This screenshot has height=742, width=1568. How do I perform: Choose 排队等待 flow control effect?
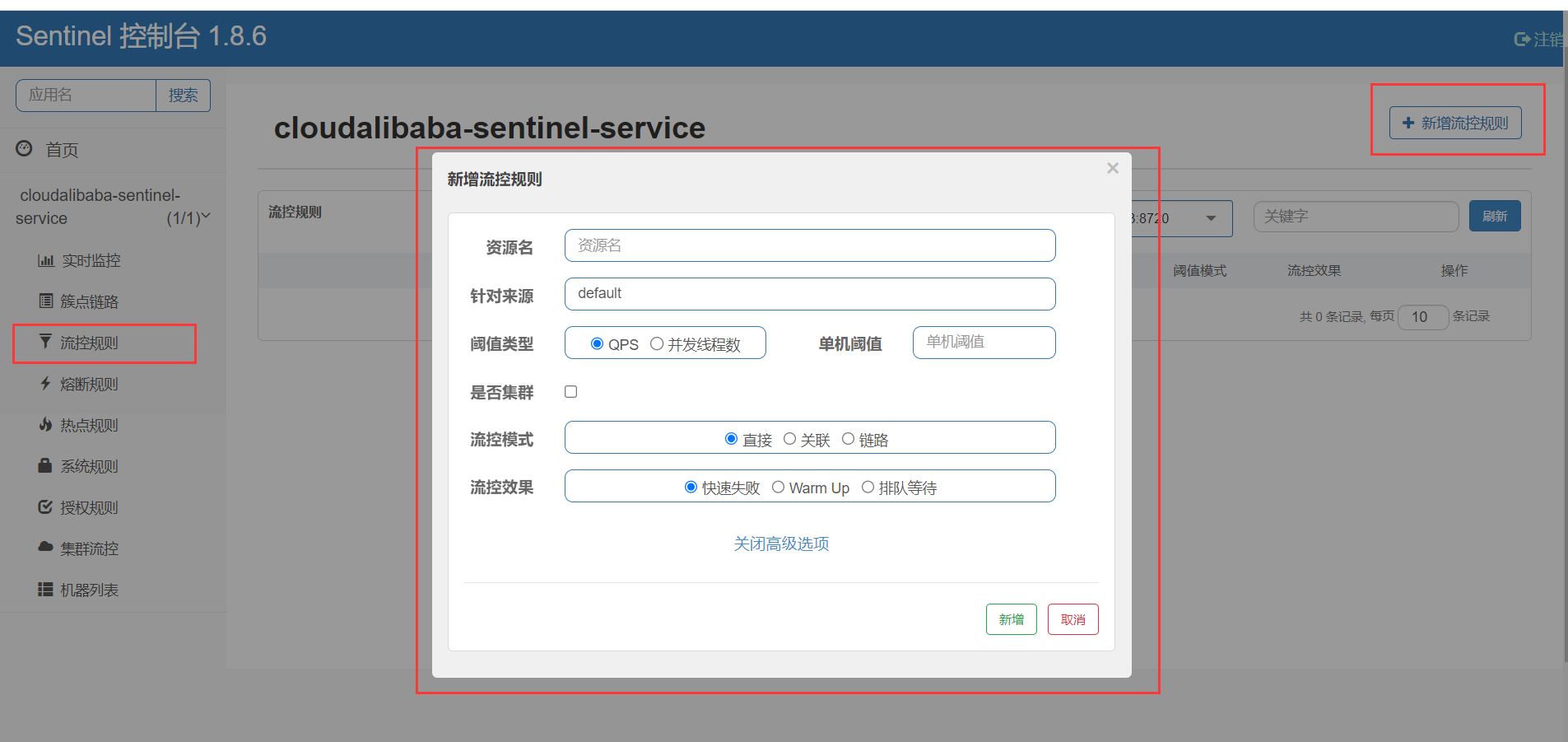tap(868, 487)
